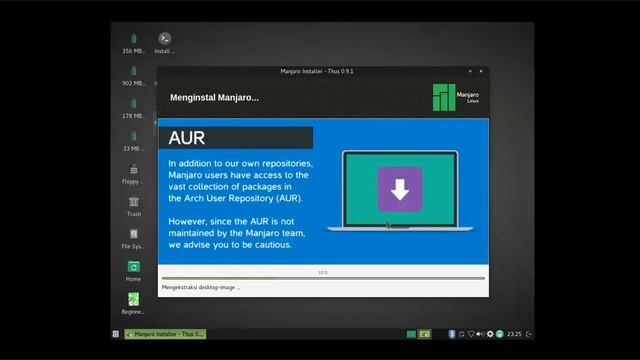Click the AUR slide title
This screenshot has height=360, width=640.
(187, 138)
